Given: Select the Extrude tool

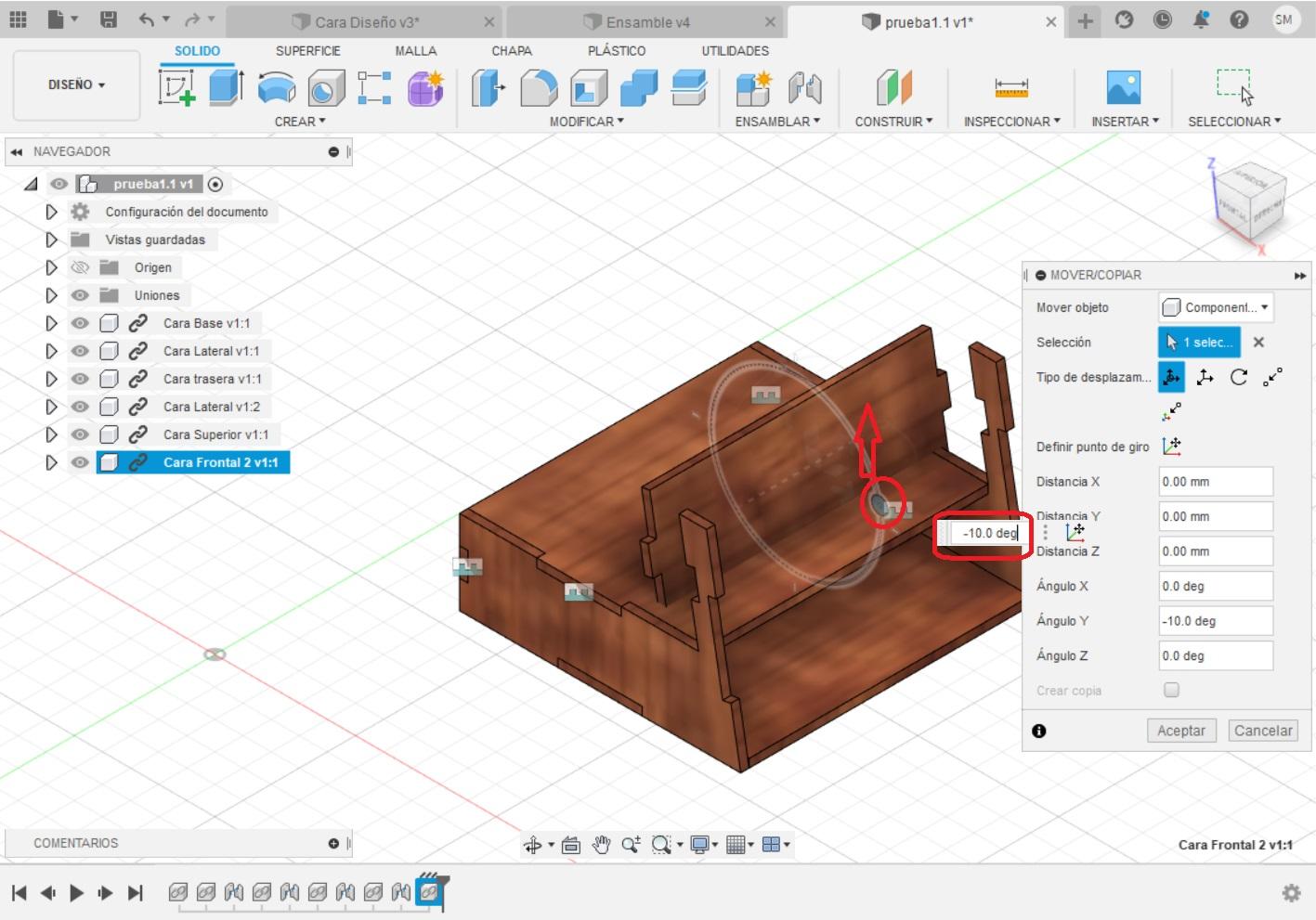Looking at the screenshot, I should [x=226, y=87].
